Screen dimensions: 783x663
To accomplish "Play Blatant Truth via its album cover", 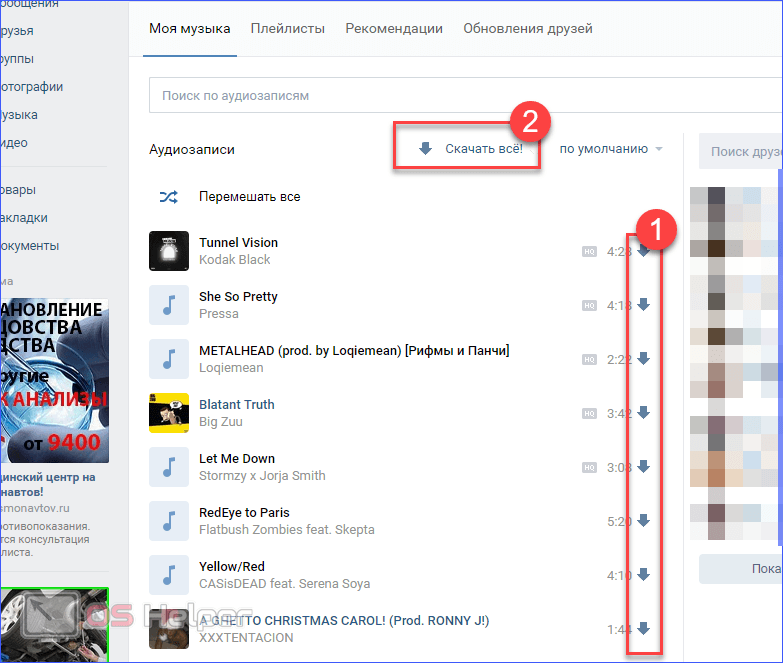I will (169, 412).
